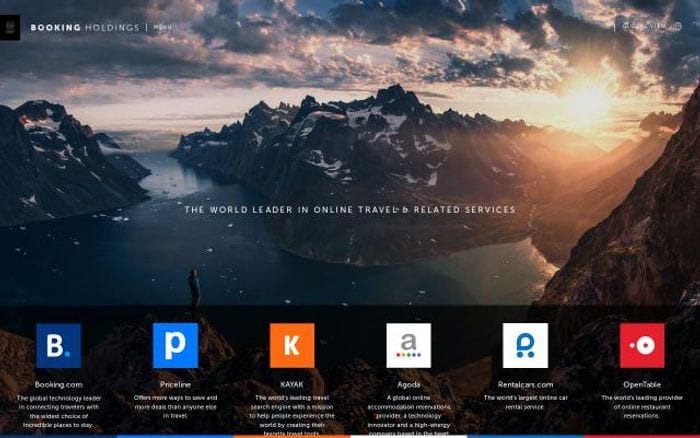Open the Priceline name link
Viewport: 700px width, 438px height.
point(175,384)
